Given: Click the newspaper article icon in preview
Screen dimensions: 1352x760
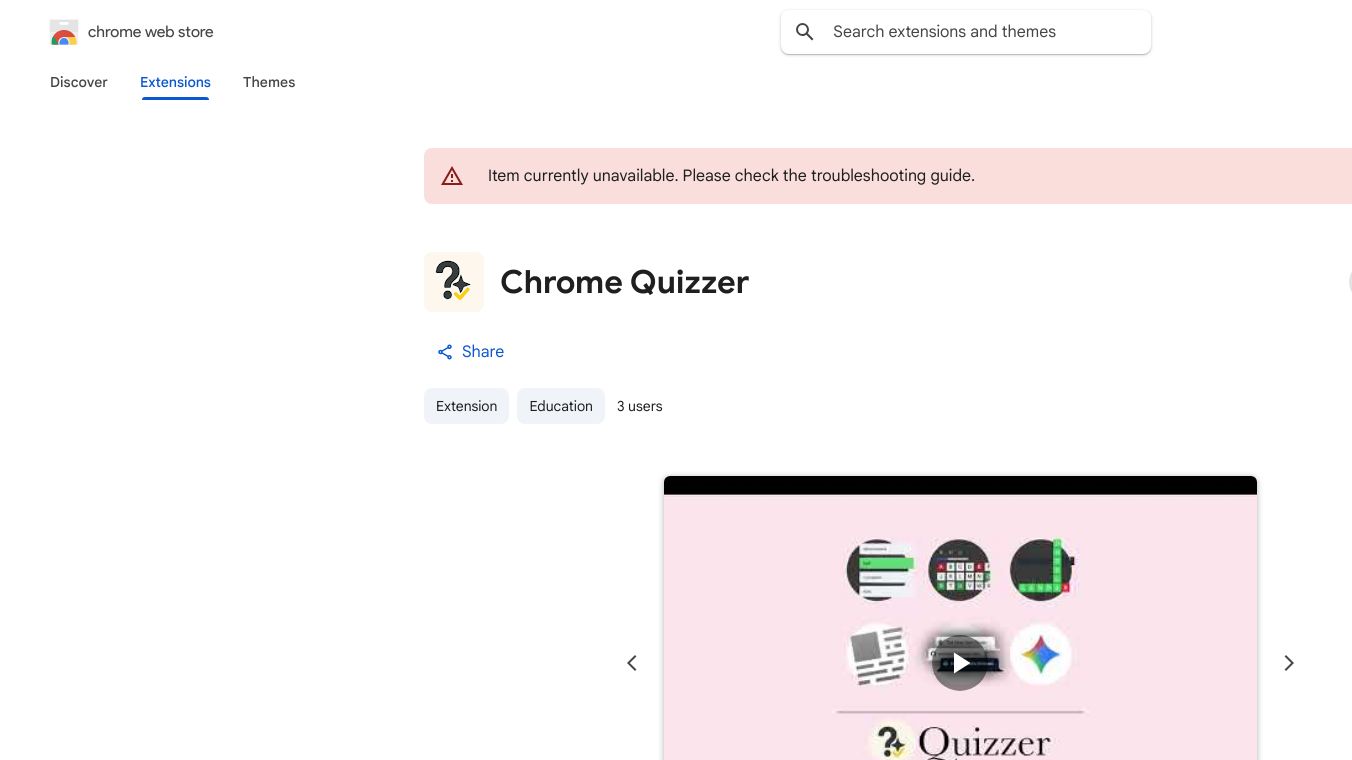Looking at the screenshot, I should [x=877, y=655].
